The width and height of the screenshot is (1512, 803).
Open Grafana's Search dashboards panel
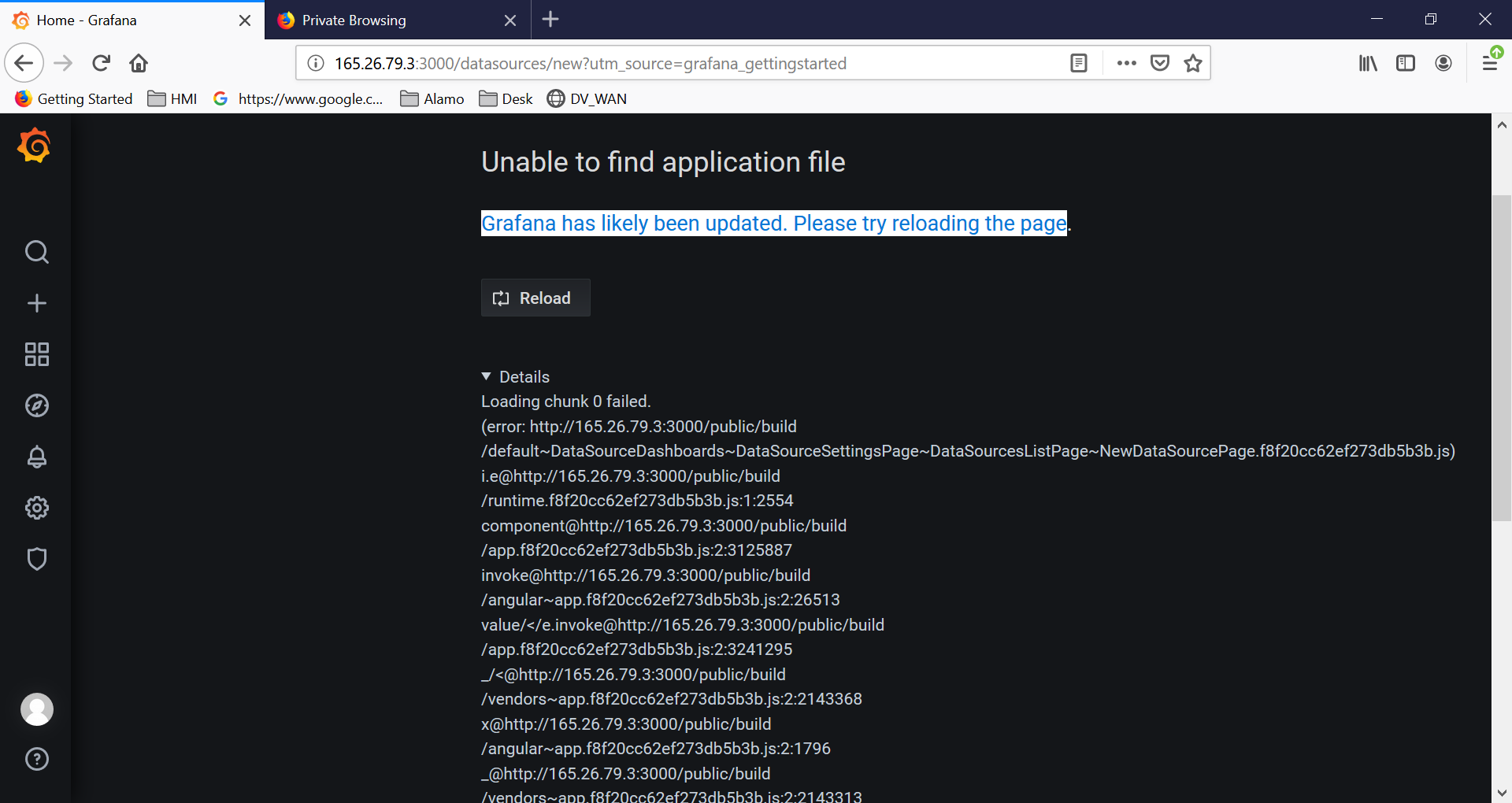coord(36,252)
